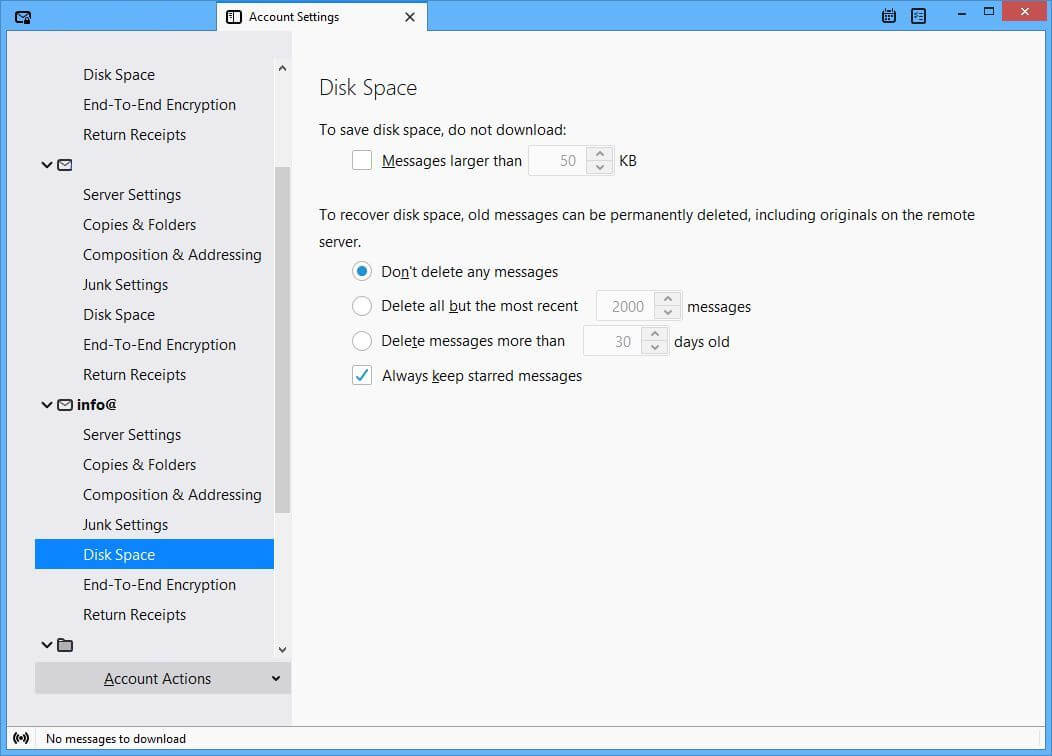
Task: Switch to the Account Settings tab
Action: coord(322,17)
